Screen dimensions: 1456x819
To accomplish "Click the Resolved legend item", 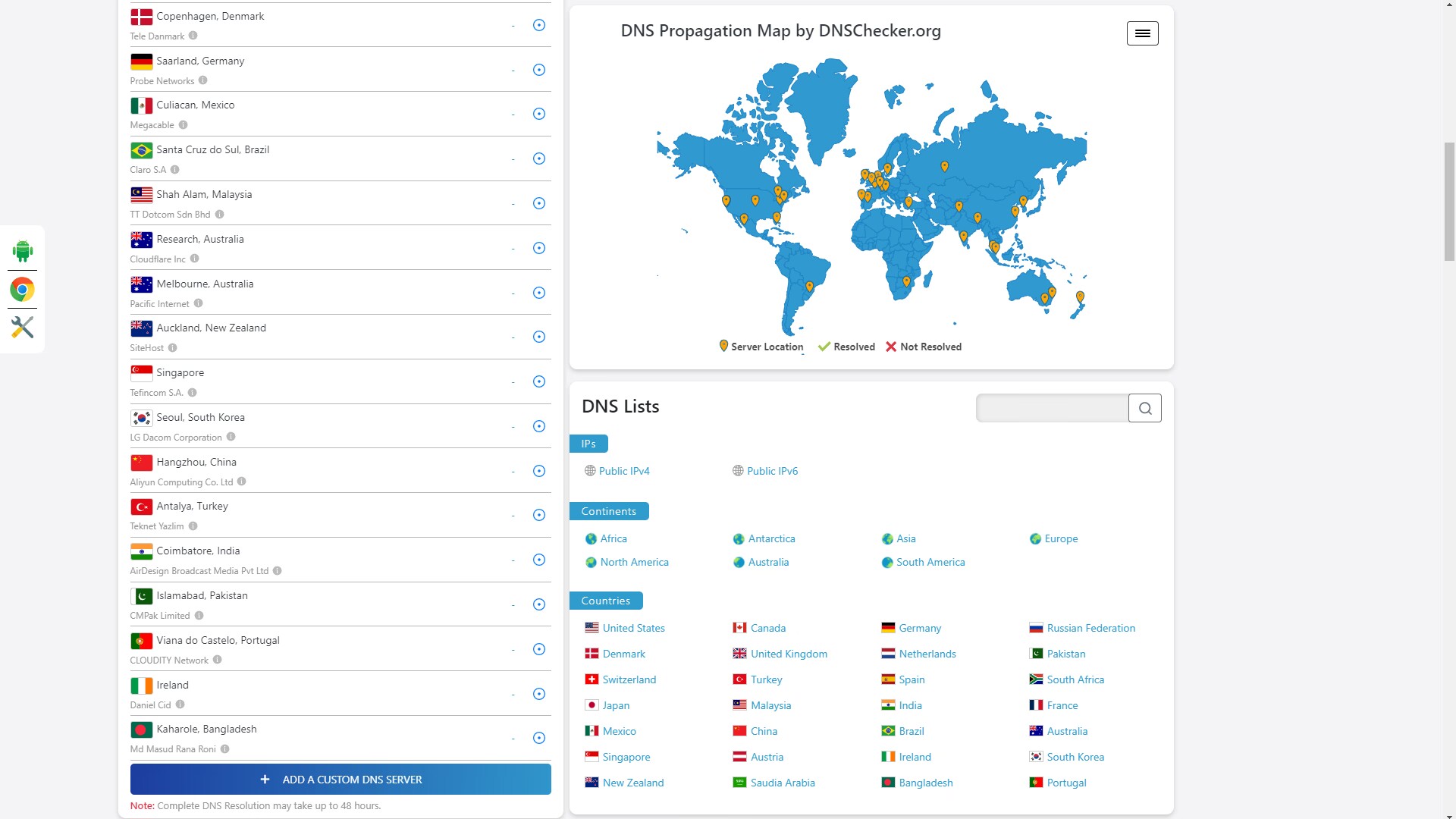I will [846, 347].
